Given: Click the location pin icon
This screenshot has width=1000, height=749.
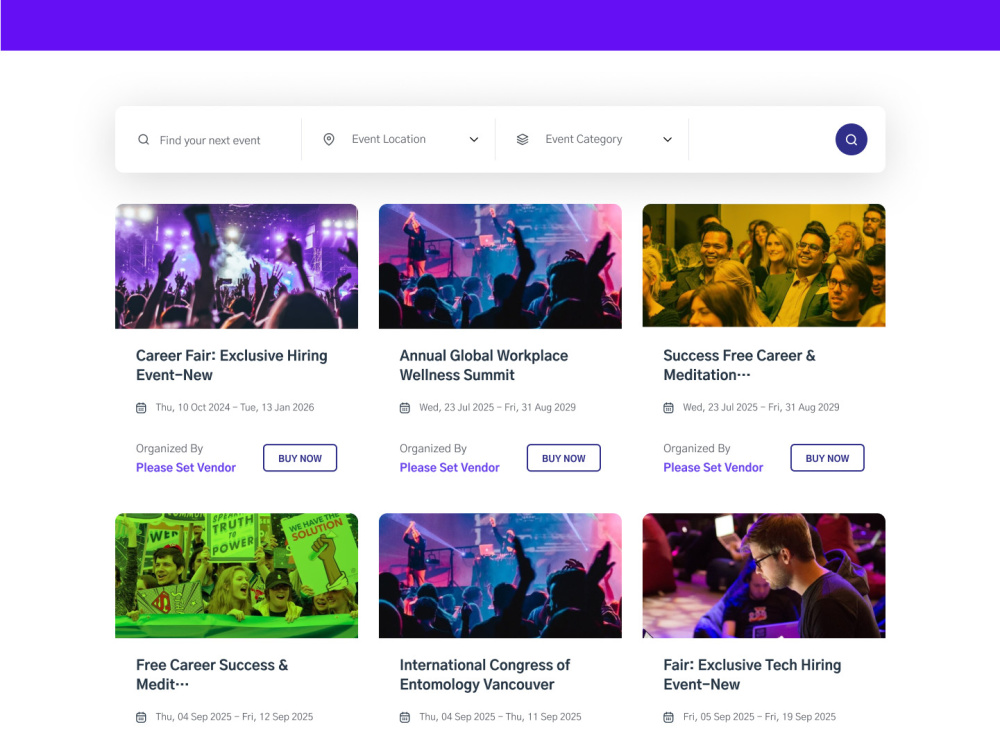Looking at the screenshot, I should (x=328, y=139).
